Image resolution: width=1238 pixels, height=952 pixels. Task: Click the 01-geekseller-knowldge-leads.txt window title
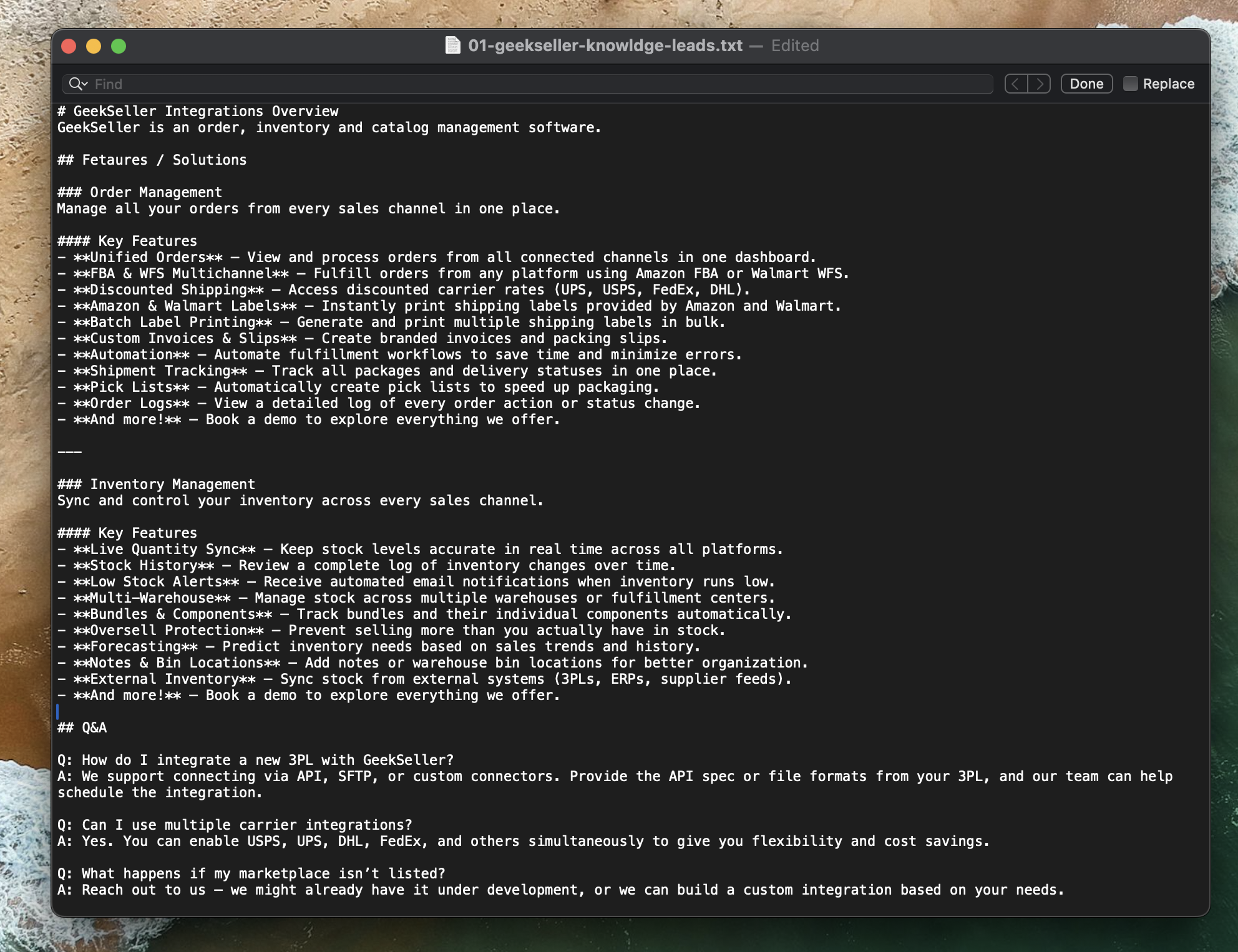[x=605, y=46]
